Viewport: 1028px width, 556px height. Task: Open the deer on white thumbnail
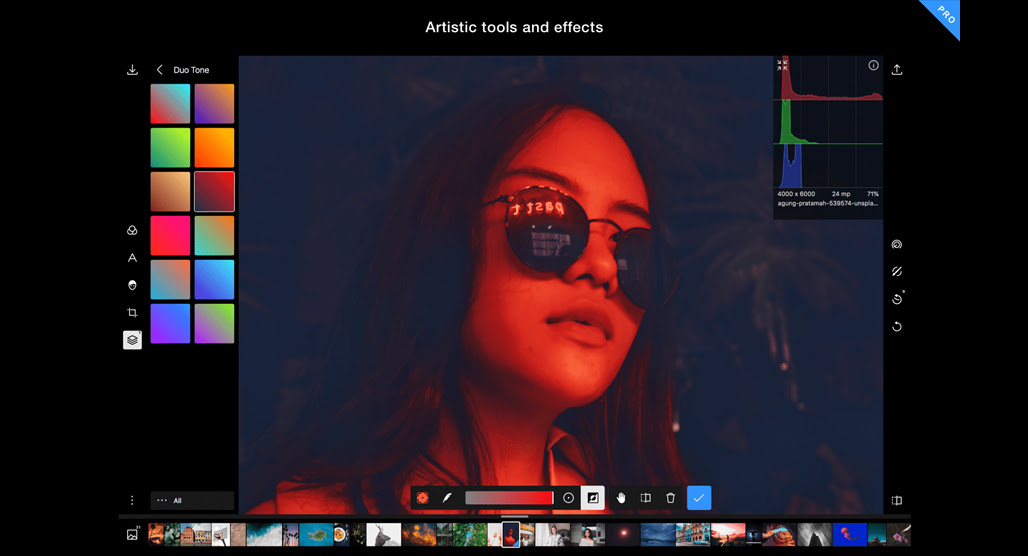point(384,535)
